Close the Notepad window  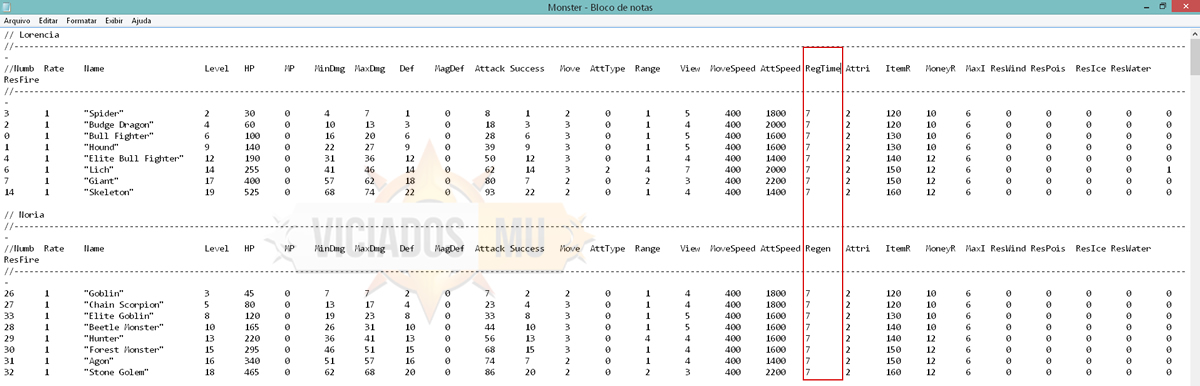click(x=1186, y=6)
